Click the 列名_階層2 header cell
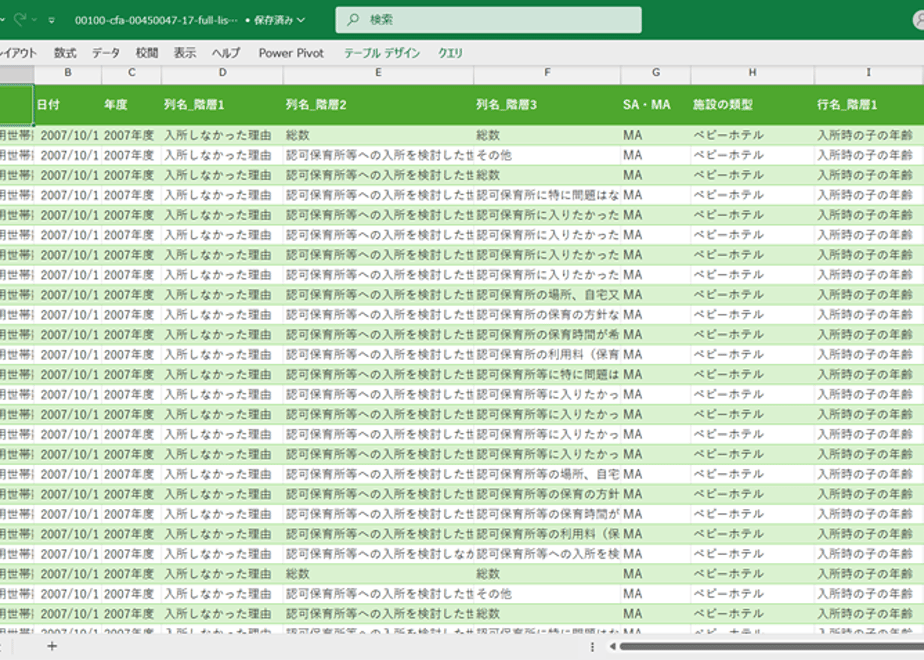Viewport: 924px width, 660px height. (x=378, y=105)
